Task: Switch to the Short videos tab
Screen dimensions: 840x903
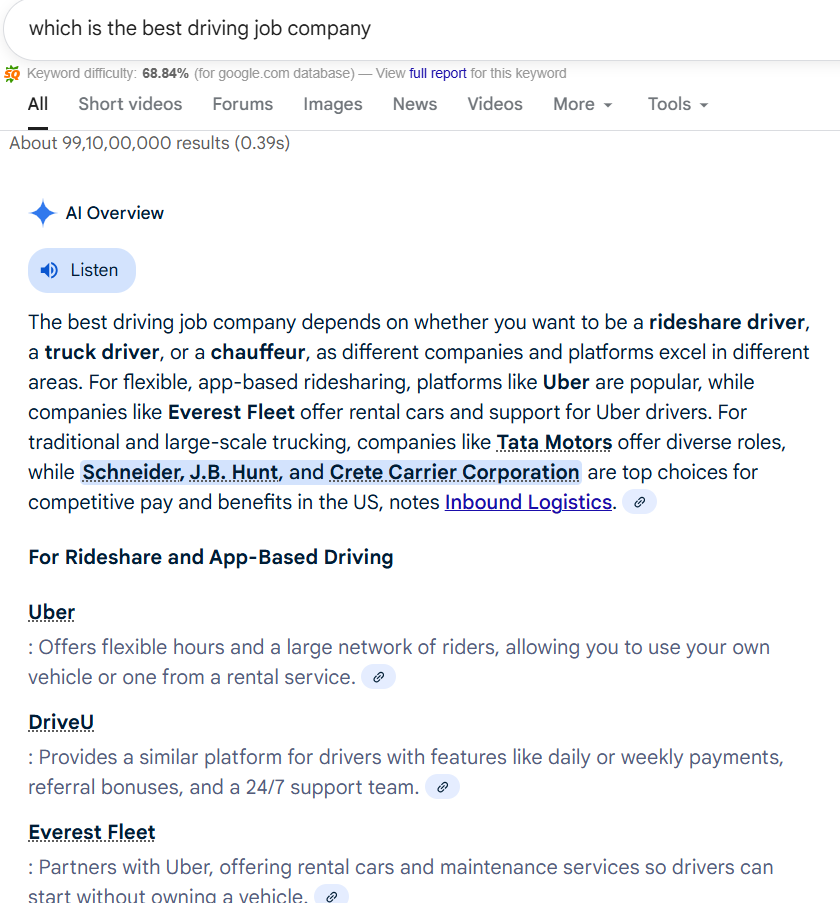Action: (x=130, y=104)
